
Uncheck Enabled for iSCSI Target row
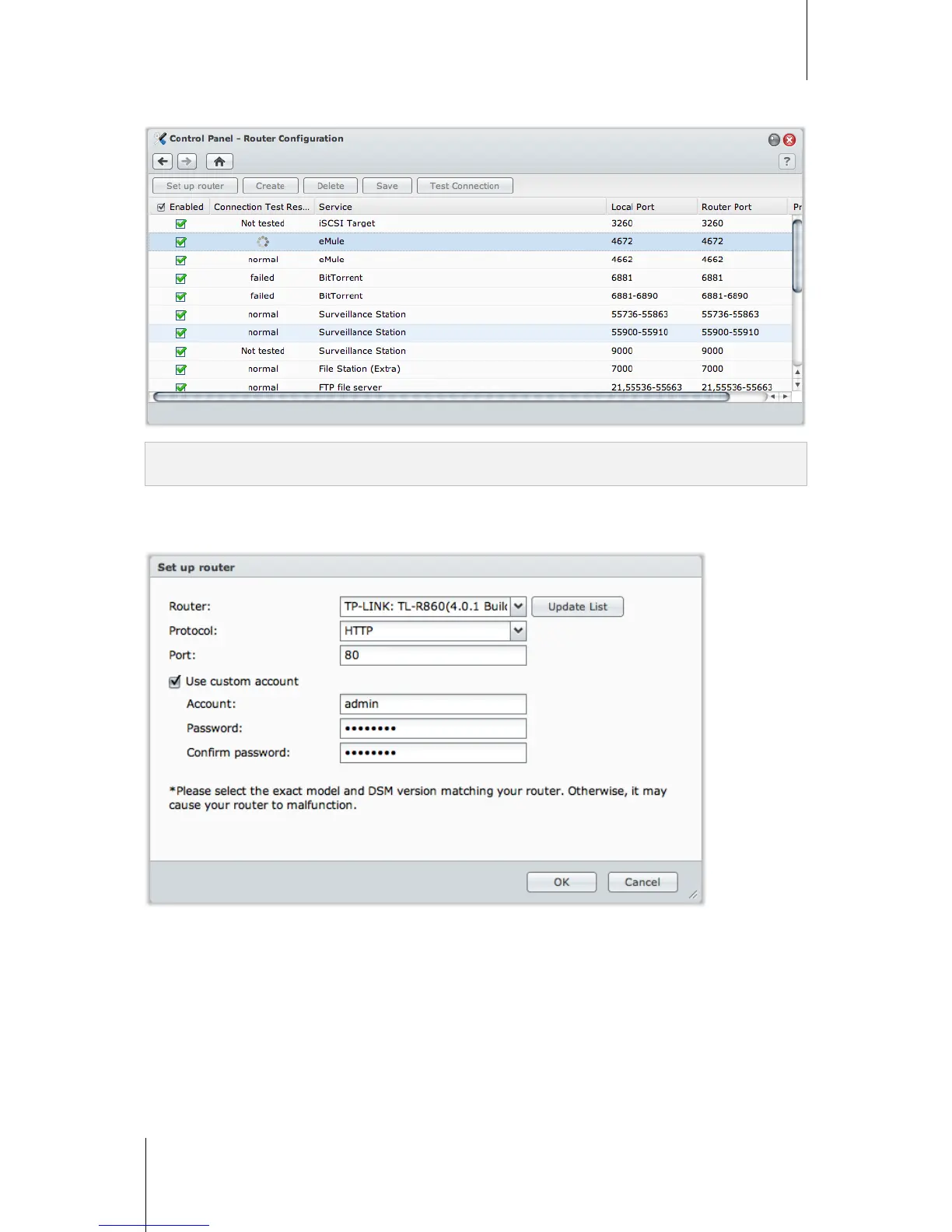(181, 224)
